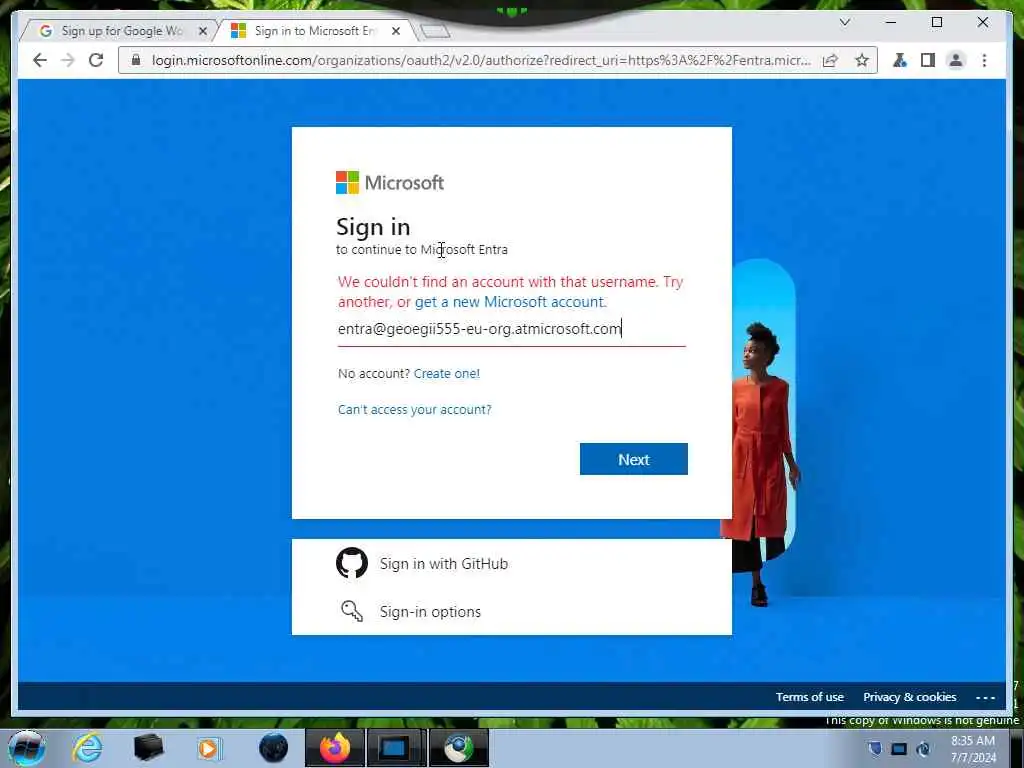Click the address bar URL
The image size is (1024, 768).
(x=481, y=60)
